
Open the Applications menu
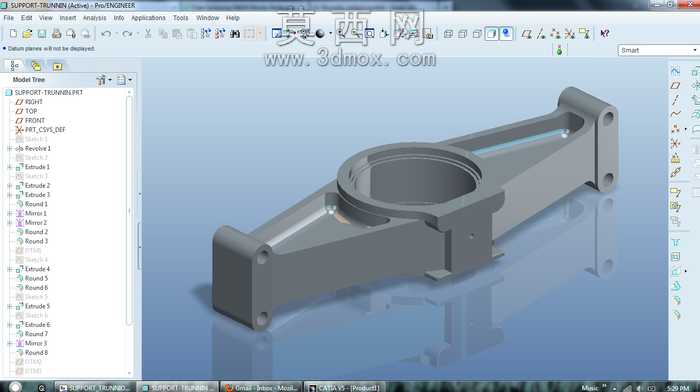(148, 18)
